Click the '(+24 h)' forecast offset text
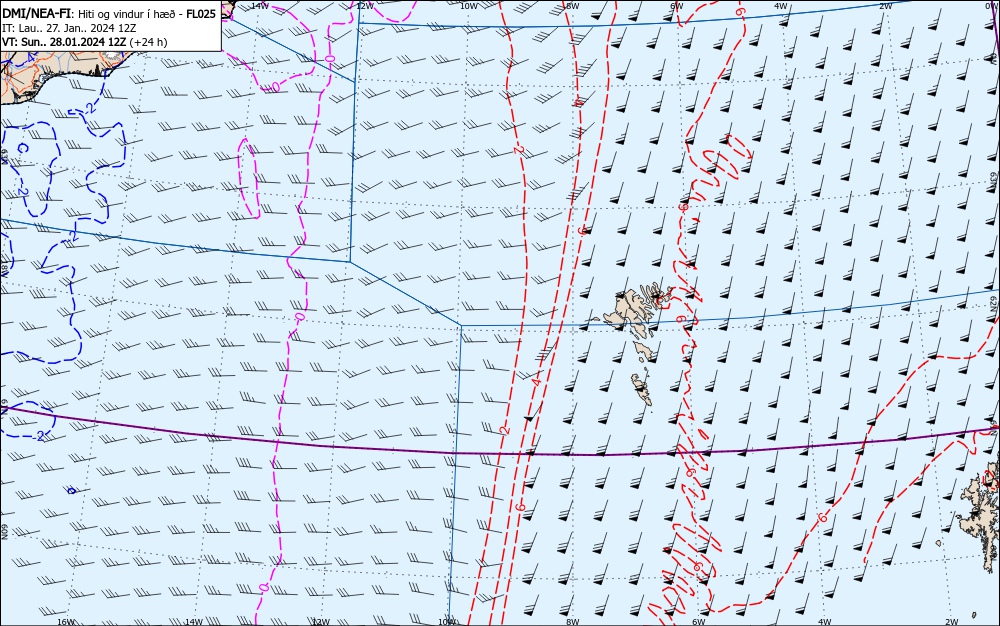This screenshot has width=1000, height=626. tap(149, 42)
